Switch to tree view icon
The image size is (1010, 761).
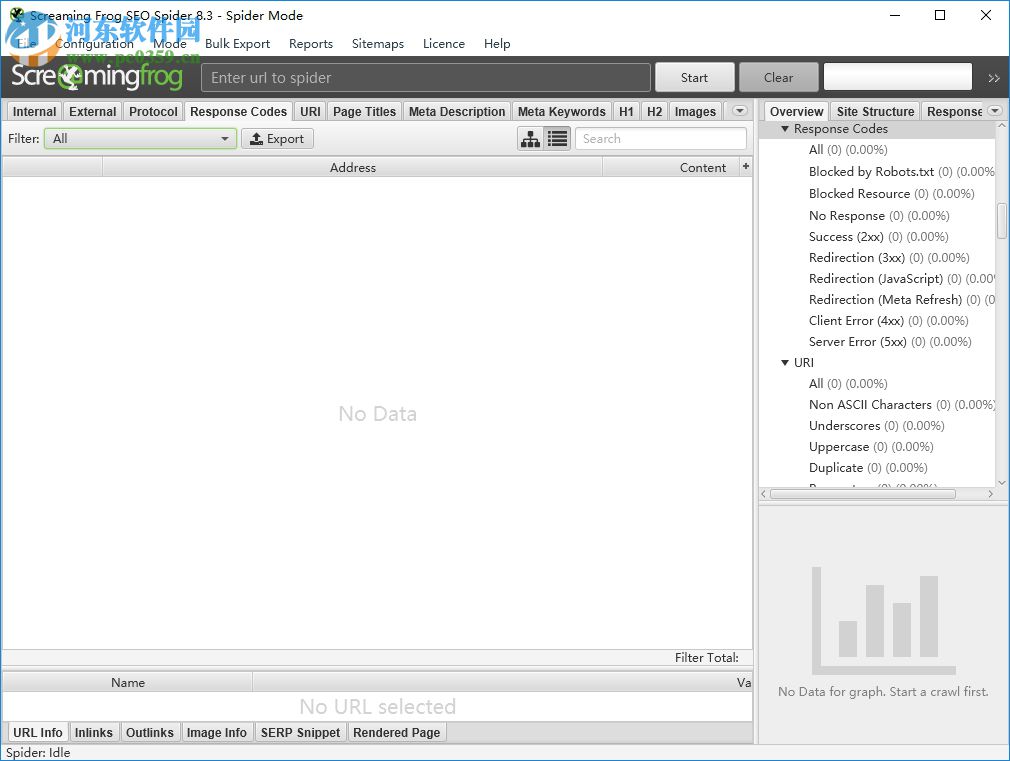(x=531, y=139)
